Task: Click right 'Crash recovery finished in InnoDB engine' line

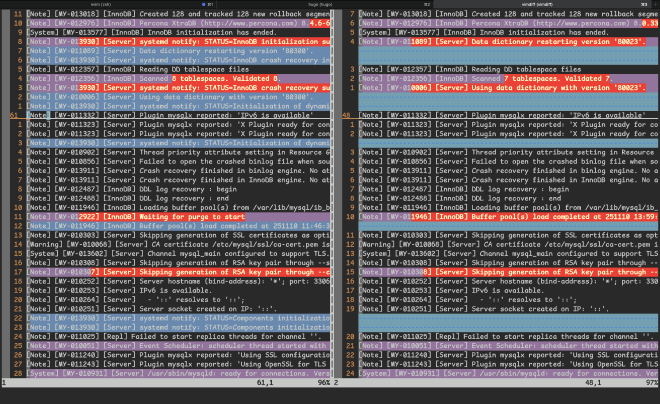Action: (509, 180)
